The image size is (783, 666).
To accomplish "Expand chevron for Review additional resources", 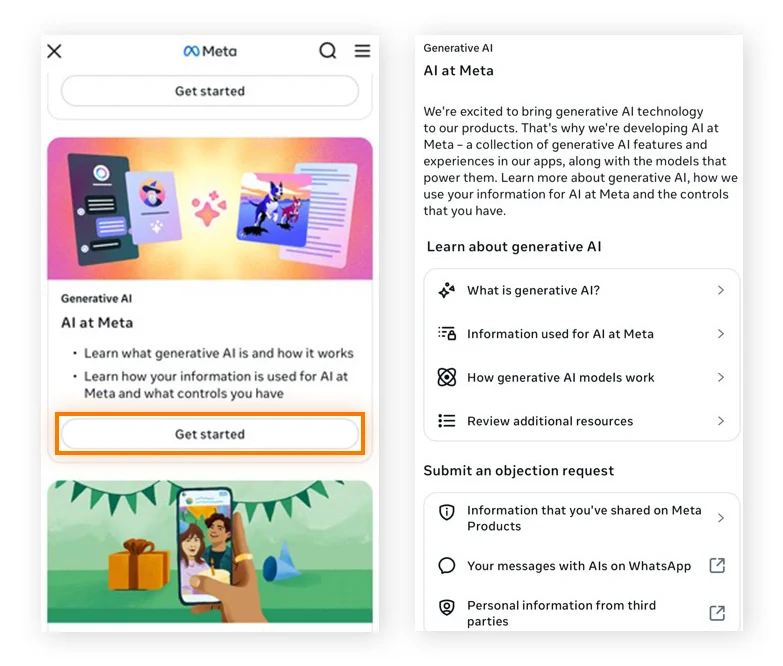I will 721,421.
